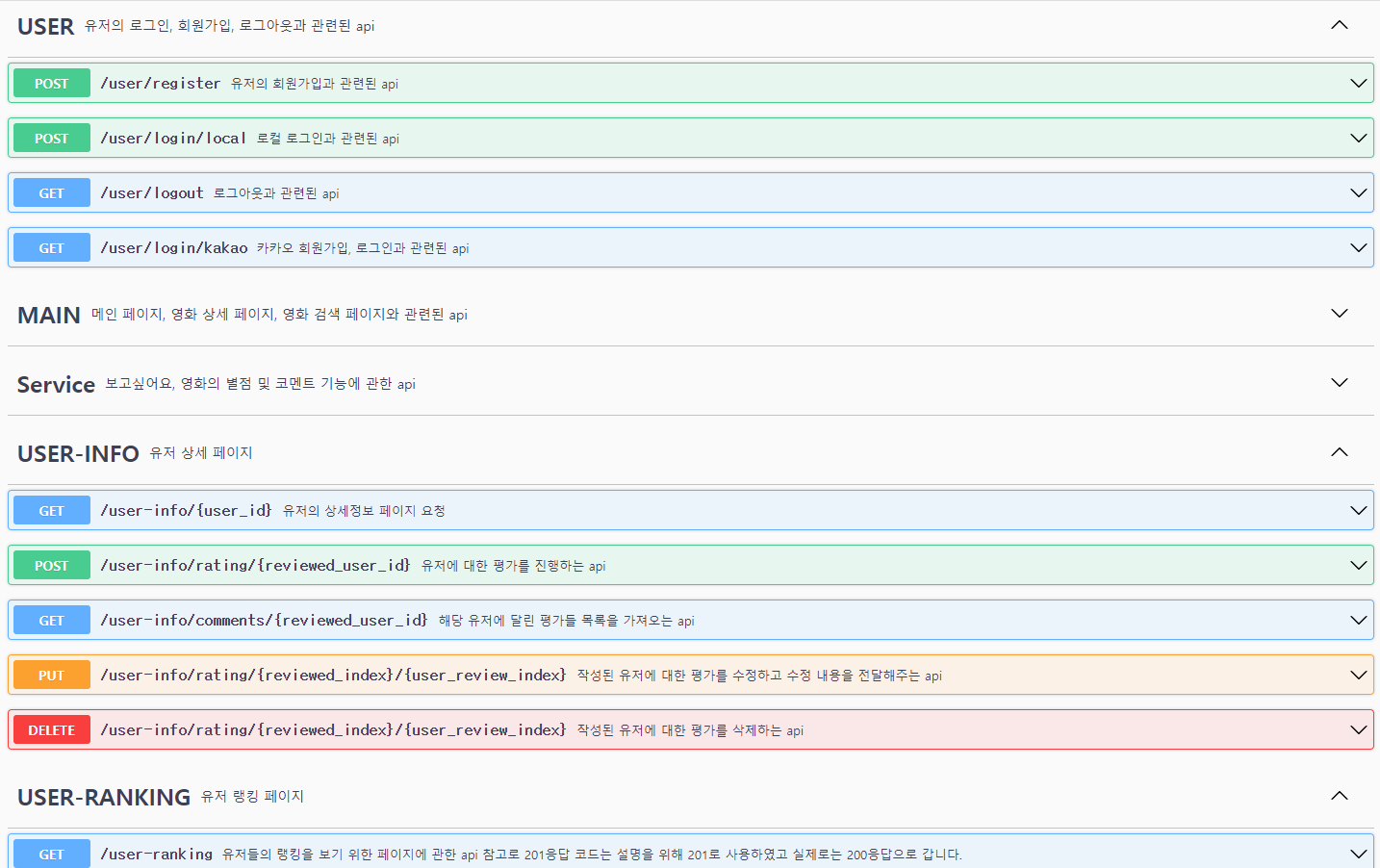Open the /user-ranking endpoint path
Screen dimensions: 1380x868
[157, 855]
